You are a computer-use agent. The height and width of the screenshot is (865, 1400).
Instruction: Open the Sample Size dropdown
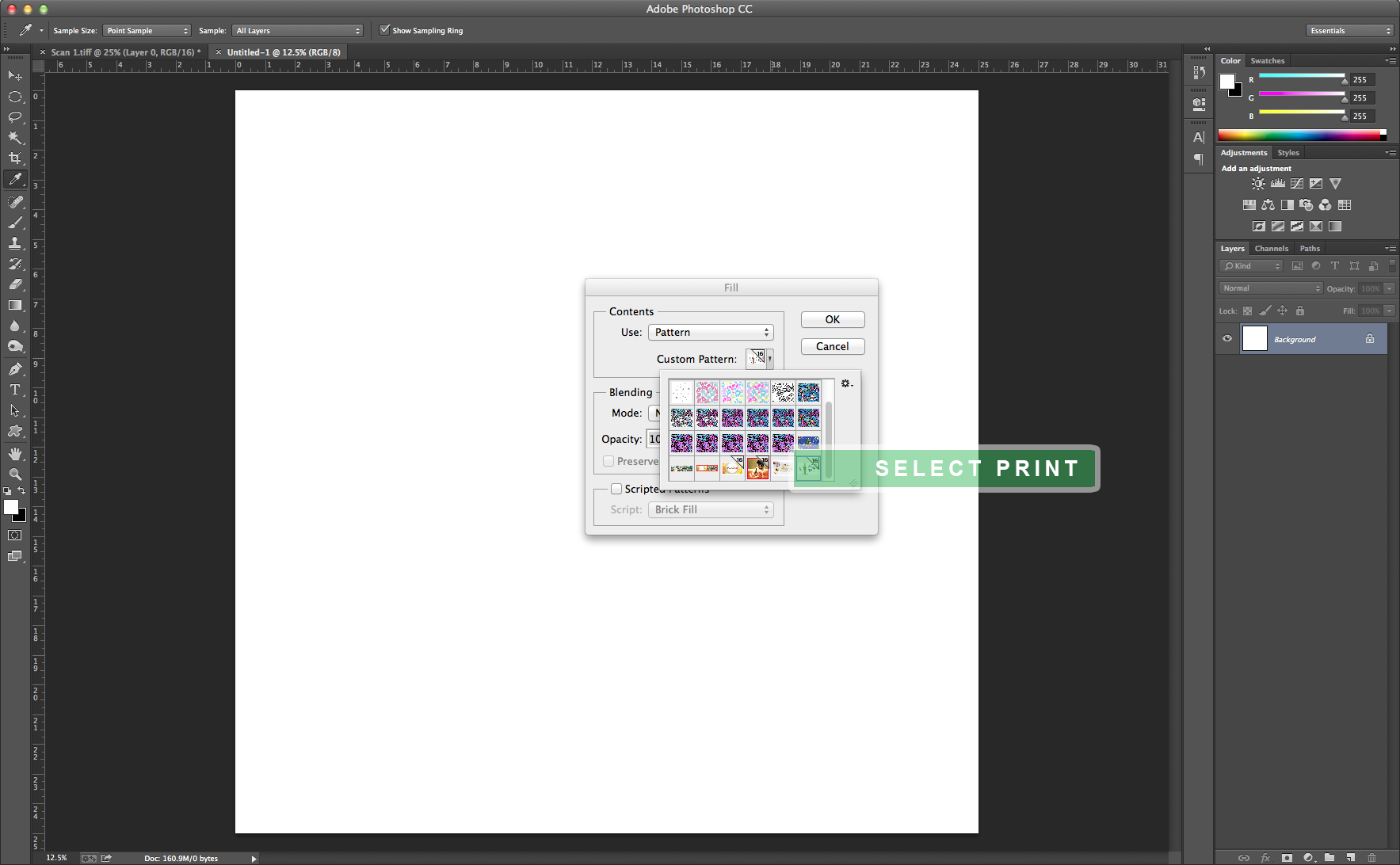147,31
